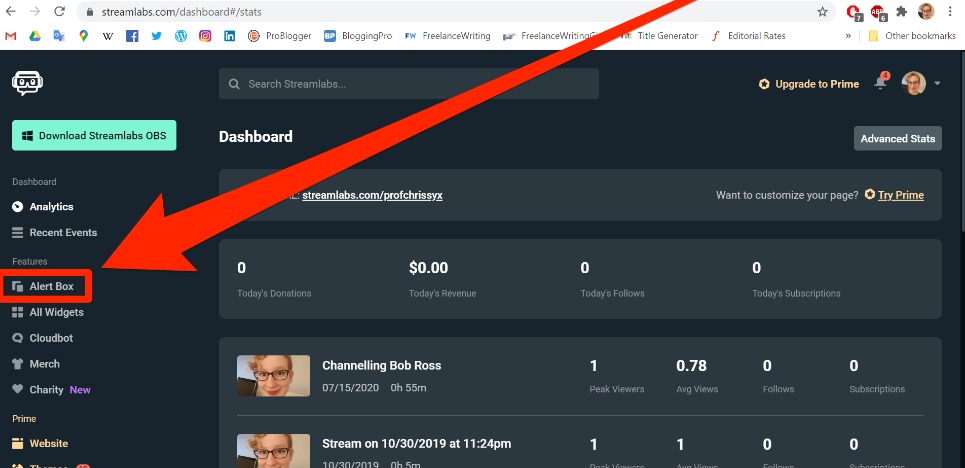Click the Streamlabs logo icon
Image resolution: width=965 pixels, height=468 pixels.
pyautogui.click(x=27, y=84)
